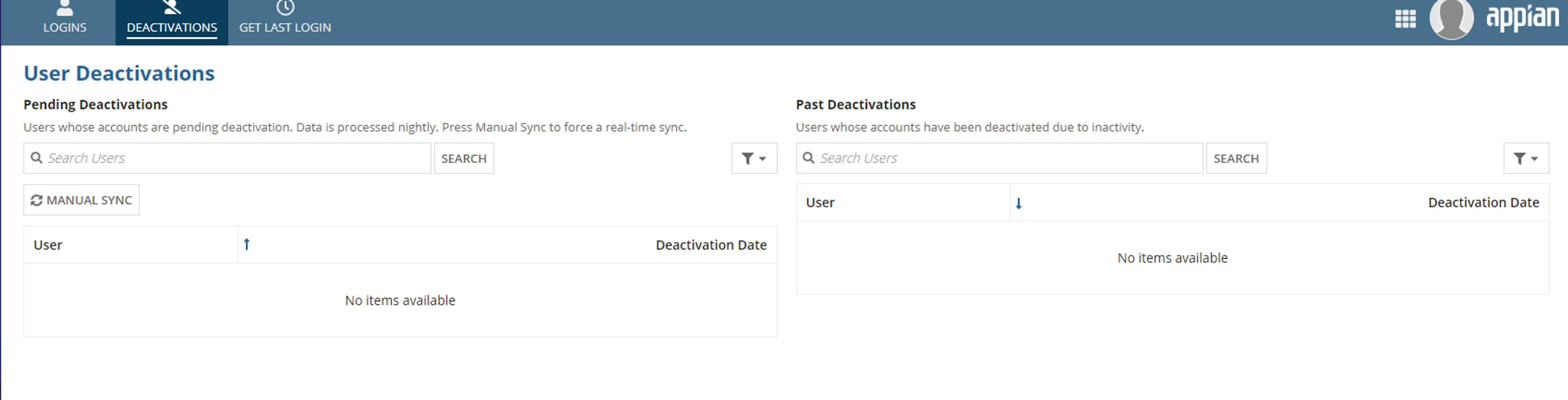Viewport: 1568px width, 400px height.
Task: Click Search button for Pending Deactivations
Action: pyautogui.click(x=464, y=158)
